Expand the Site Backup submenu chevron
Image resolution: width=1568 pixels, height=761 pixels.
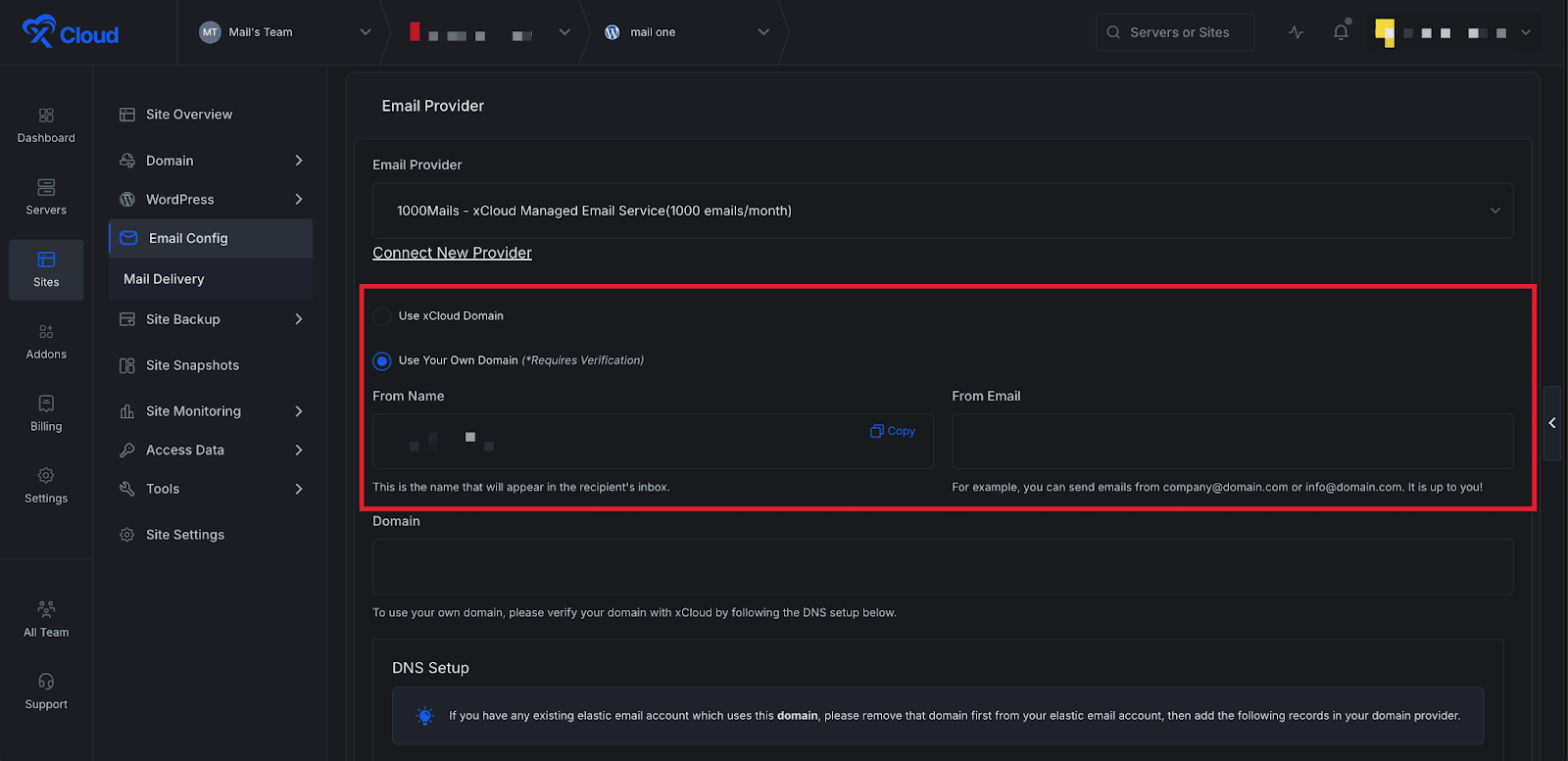point(299,319)
